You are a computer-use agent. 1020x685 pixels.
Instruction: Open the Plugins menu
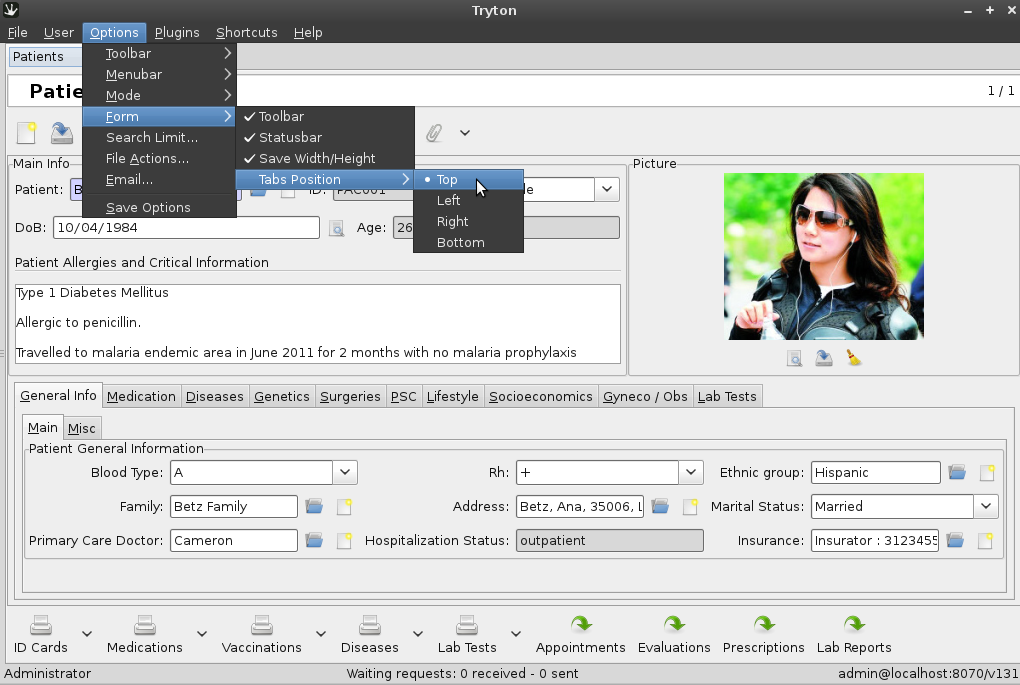coord(177,32)
